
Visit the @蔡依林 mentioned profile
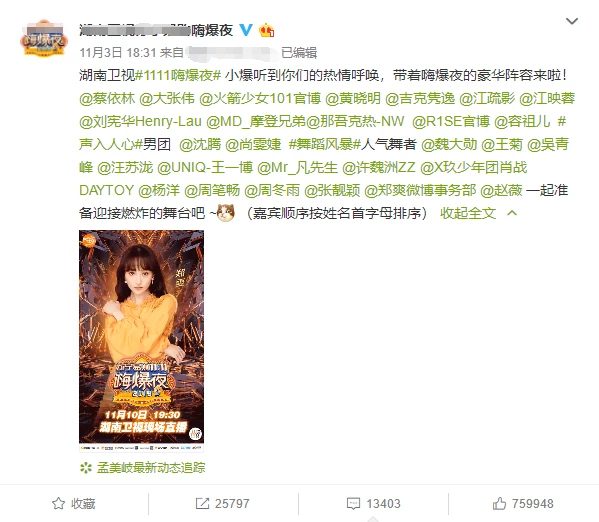tap(107, 98)
